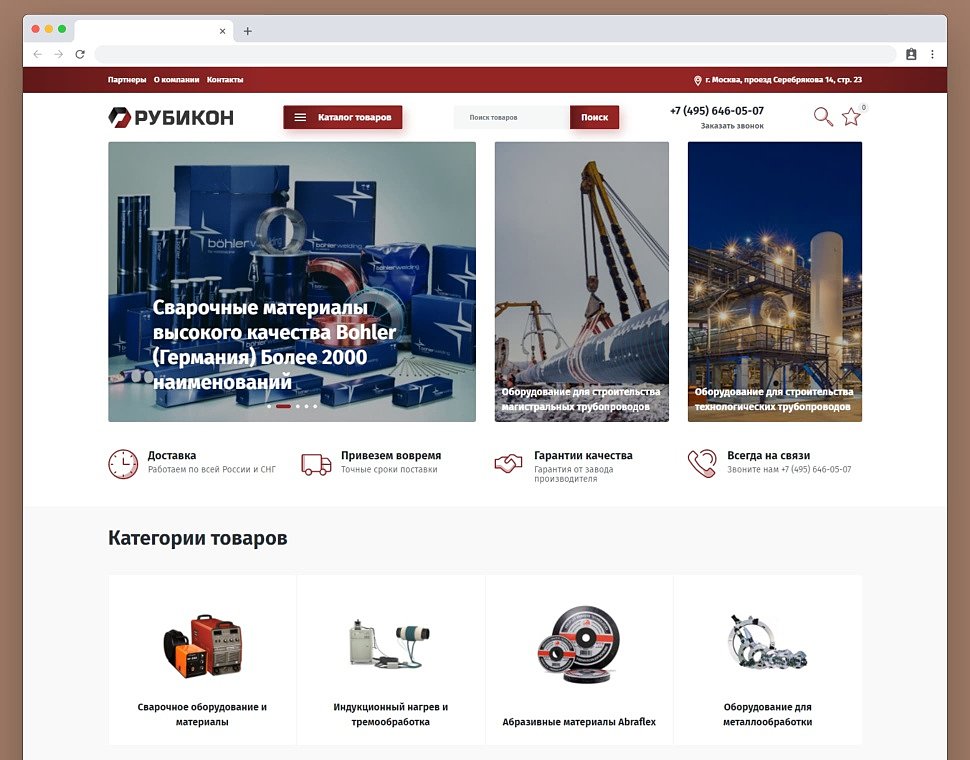The height and width of the screenshot is (760, 970).
Task: Click the browser back arrow
Action: click(38, 54)
